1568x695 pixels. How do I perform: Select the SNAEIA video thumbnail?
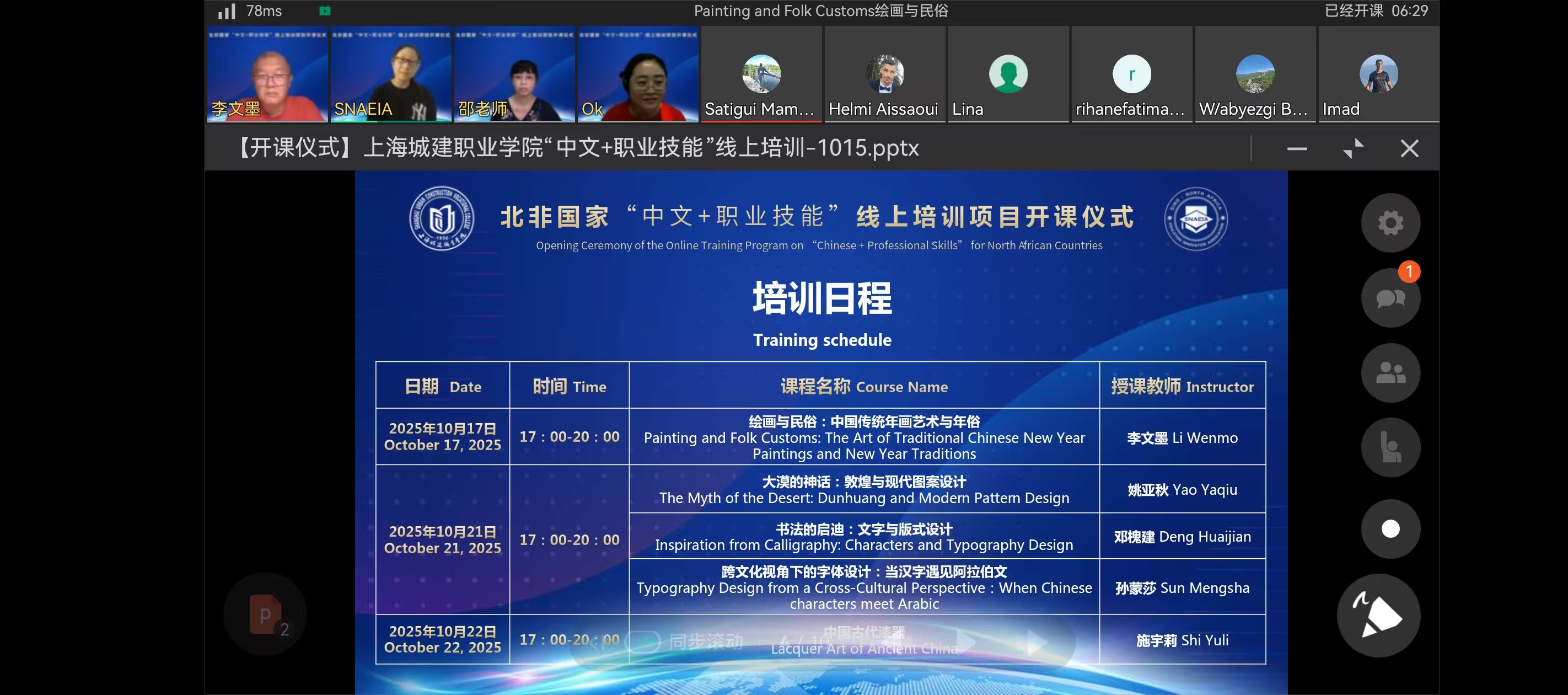pos(391,74)
